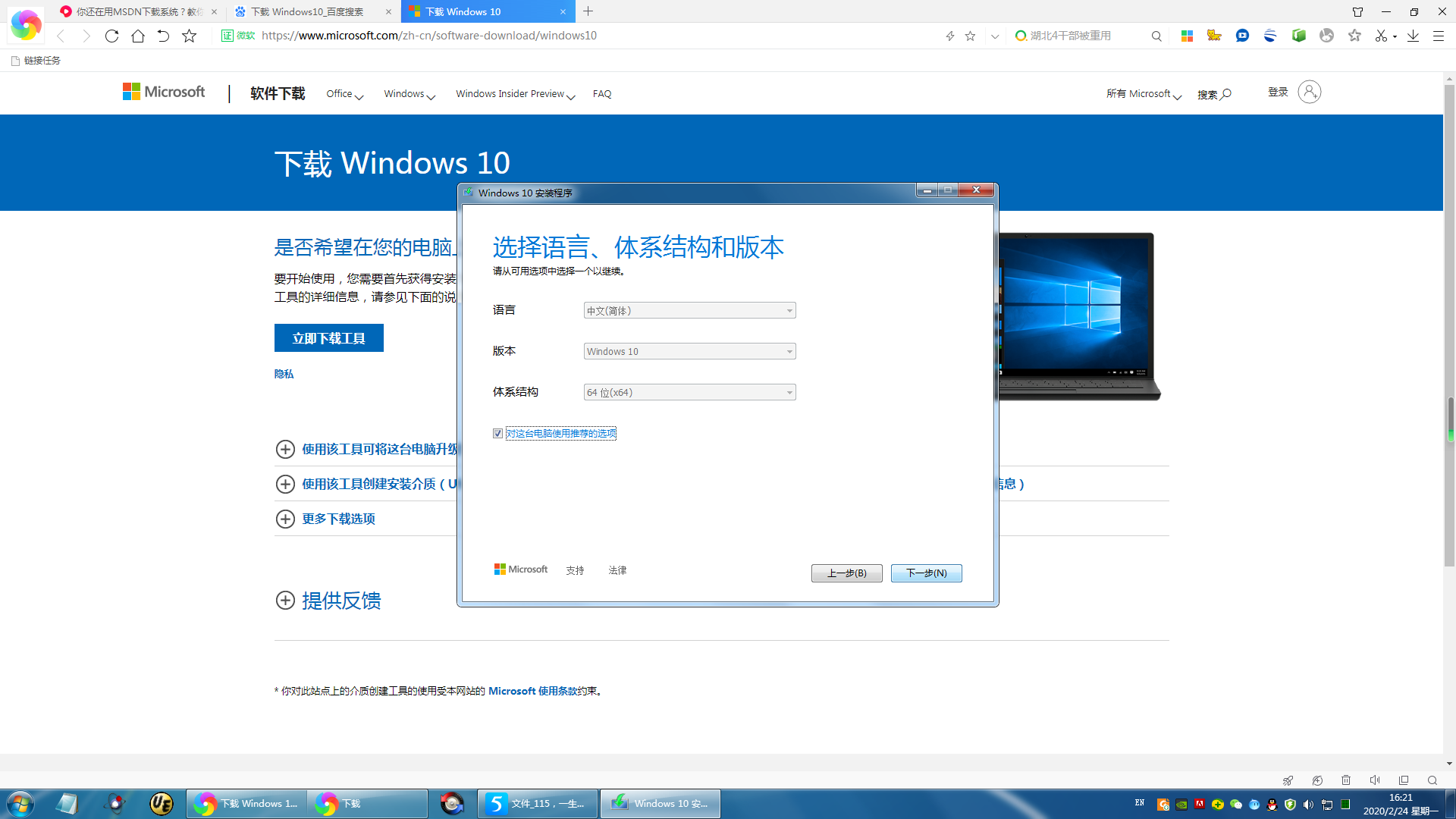Open the Microsoft 使用条款 link

click(532, 691)
